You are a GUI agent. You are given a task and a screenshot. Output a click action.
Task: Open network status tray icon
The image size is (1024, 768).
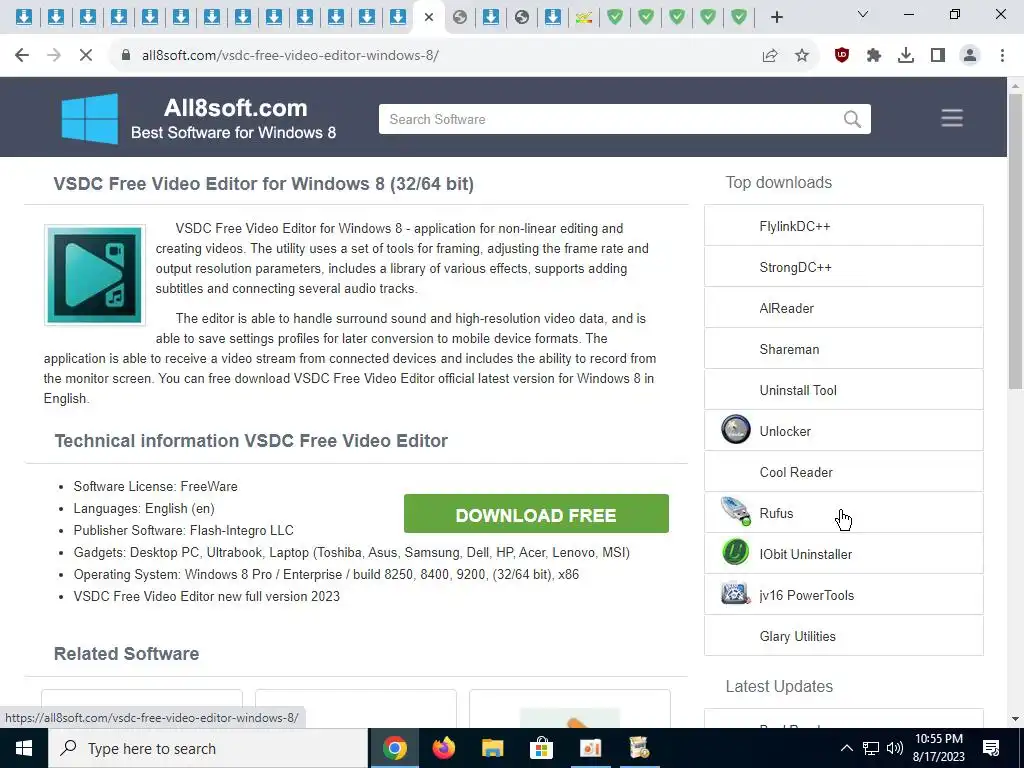871,748
